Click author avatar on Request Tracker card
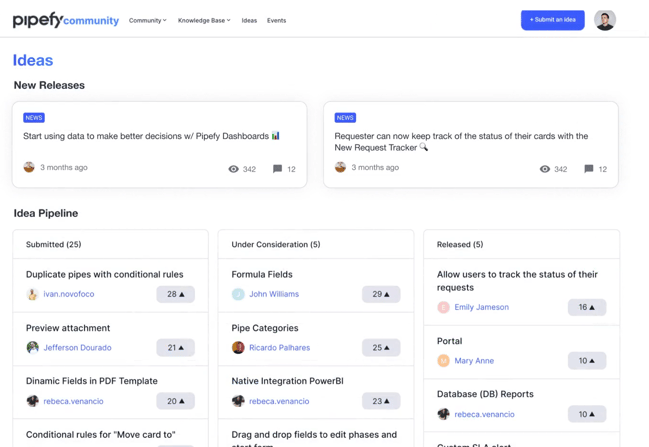 point(340,167)
